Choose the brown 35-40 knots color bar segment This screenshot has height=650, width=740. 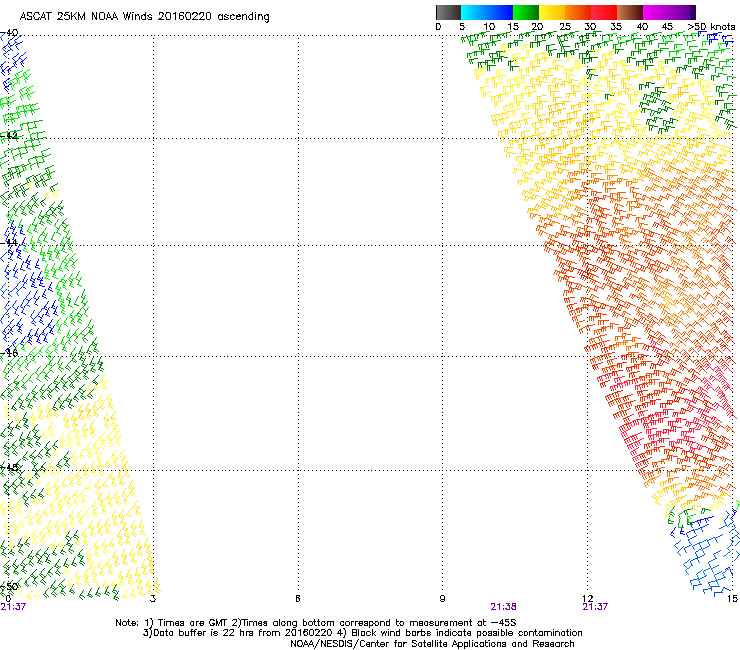[630, 12]
